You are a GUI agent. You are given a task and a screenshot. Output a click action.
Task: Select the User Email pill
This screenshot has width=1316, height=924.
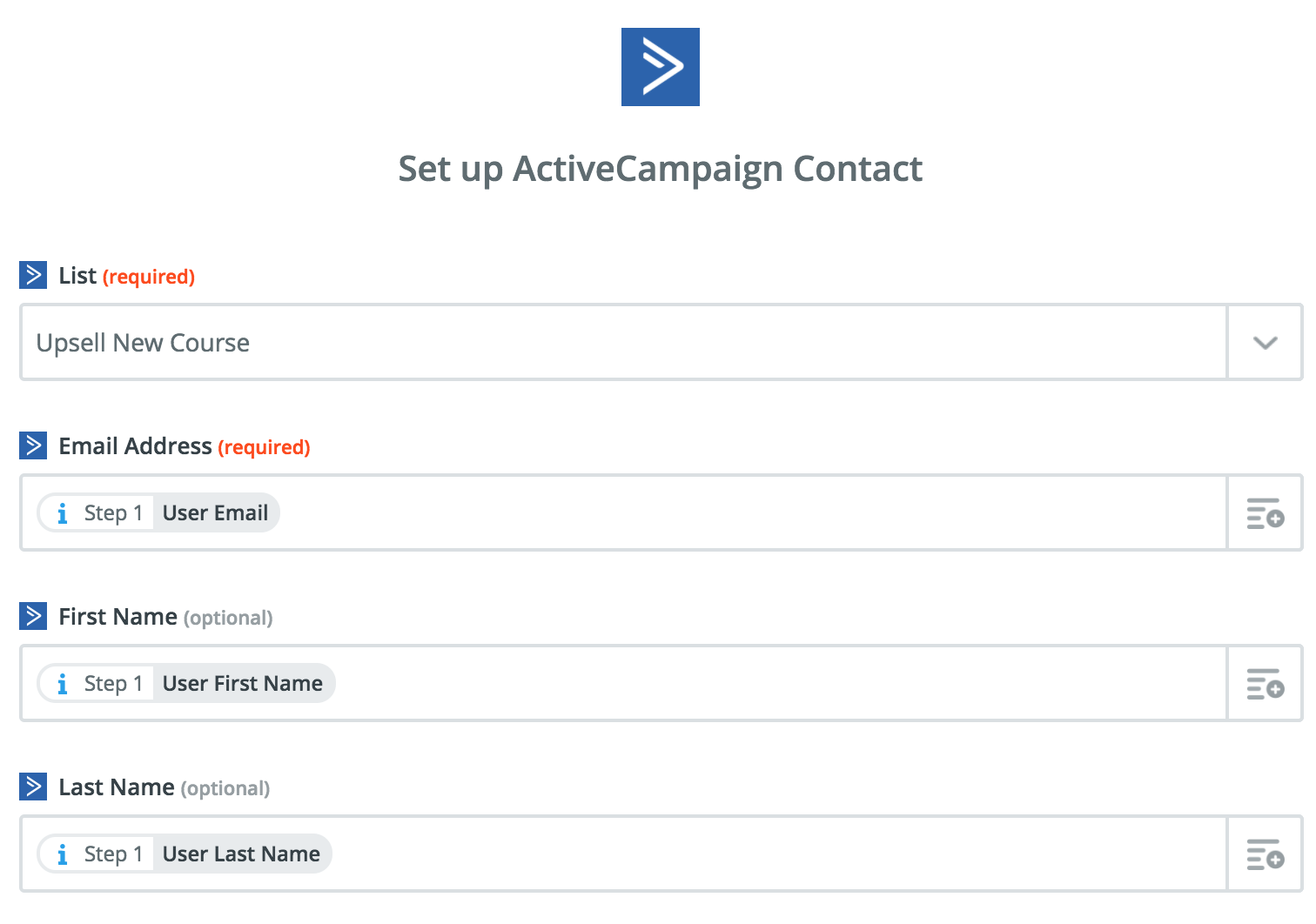pos(158,512)
